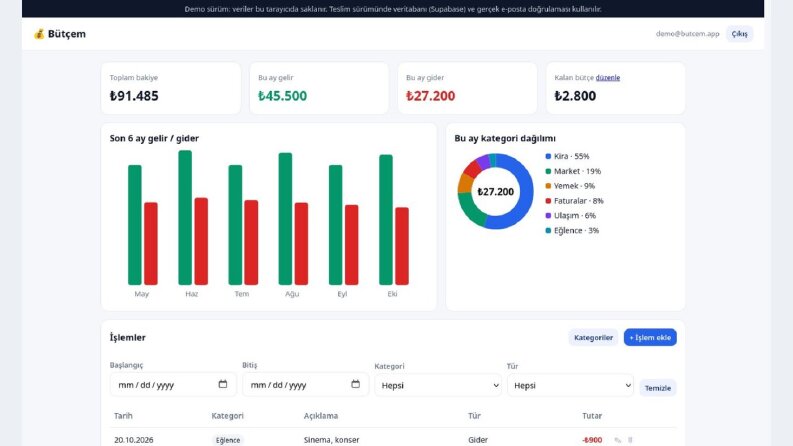The image size is (793, 446).
Task: Edit the Sinema, konser transaction pencil icon
Action: [x=618, y=440]
